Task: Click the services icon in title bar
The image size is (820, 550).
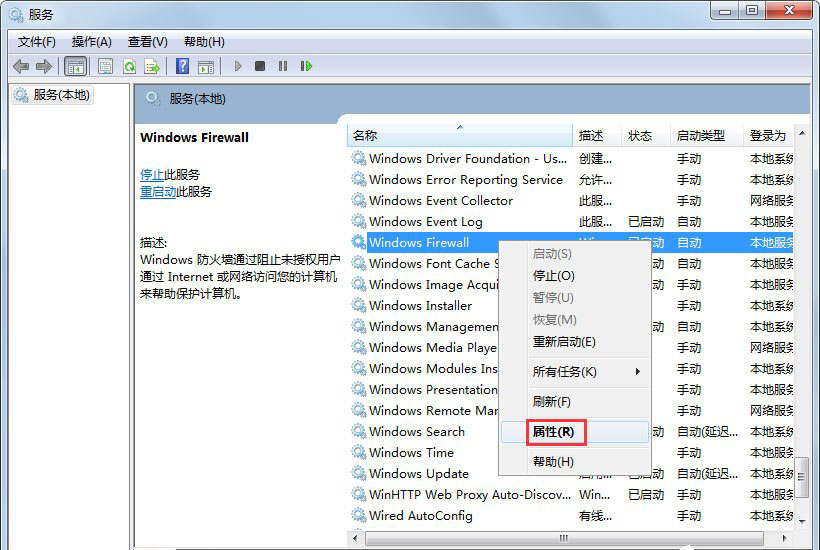Action: [16, 15]
